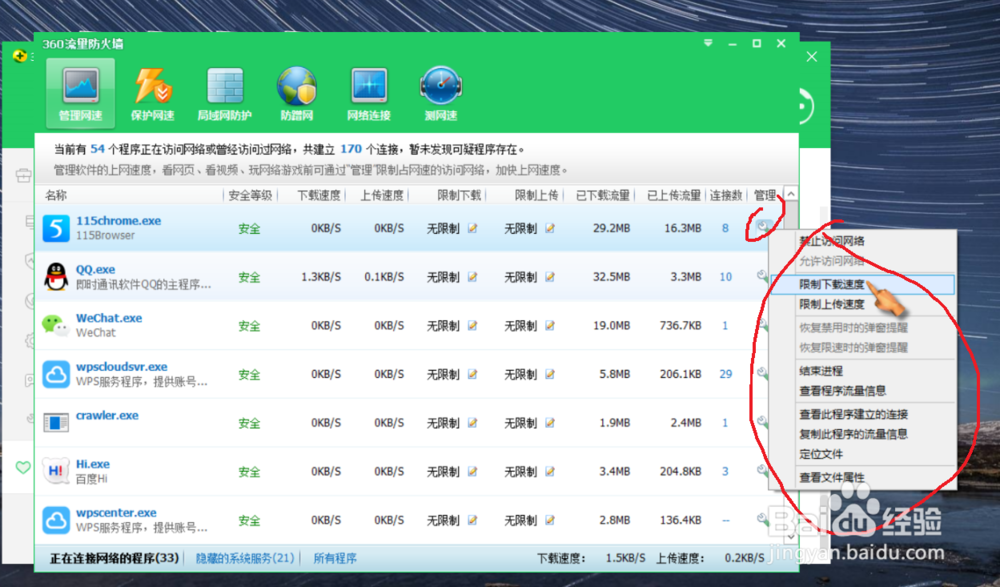Edit upload limit for WeChat.exe

click(550, 325)
